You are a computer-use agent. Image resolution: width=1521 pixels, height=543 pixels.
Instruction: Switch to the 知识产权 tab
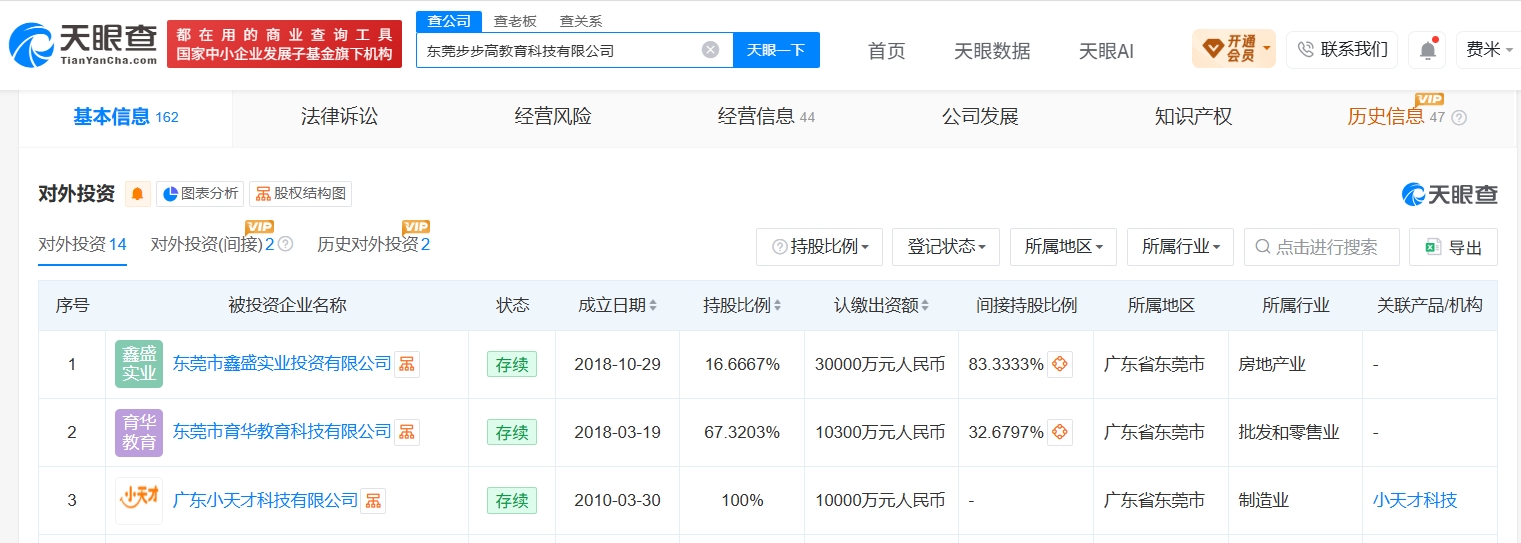(x=1193, y=117)
